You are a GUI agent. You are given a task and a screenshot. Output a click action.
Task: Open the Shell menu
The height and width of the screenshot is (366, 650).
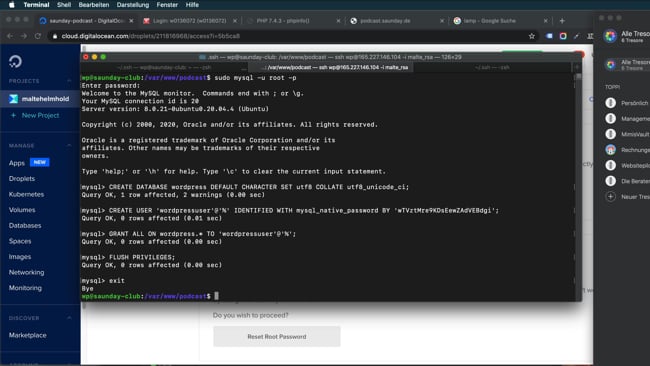pyautogui.click(x=64, y=5)
